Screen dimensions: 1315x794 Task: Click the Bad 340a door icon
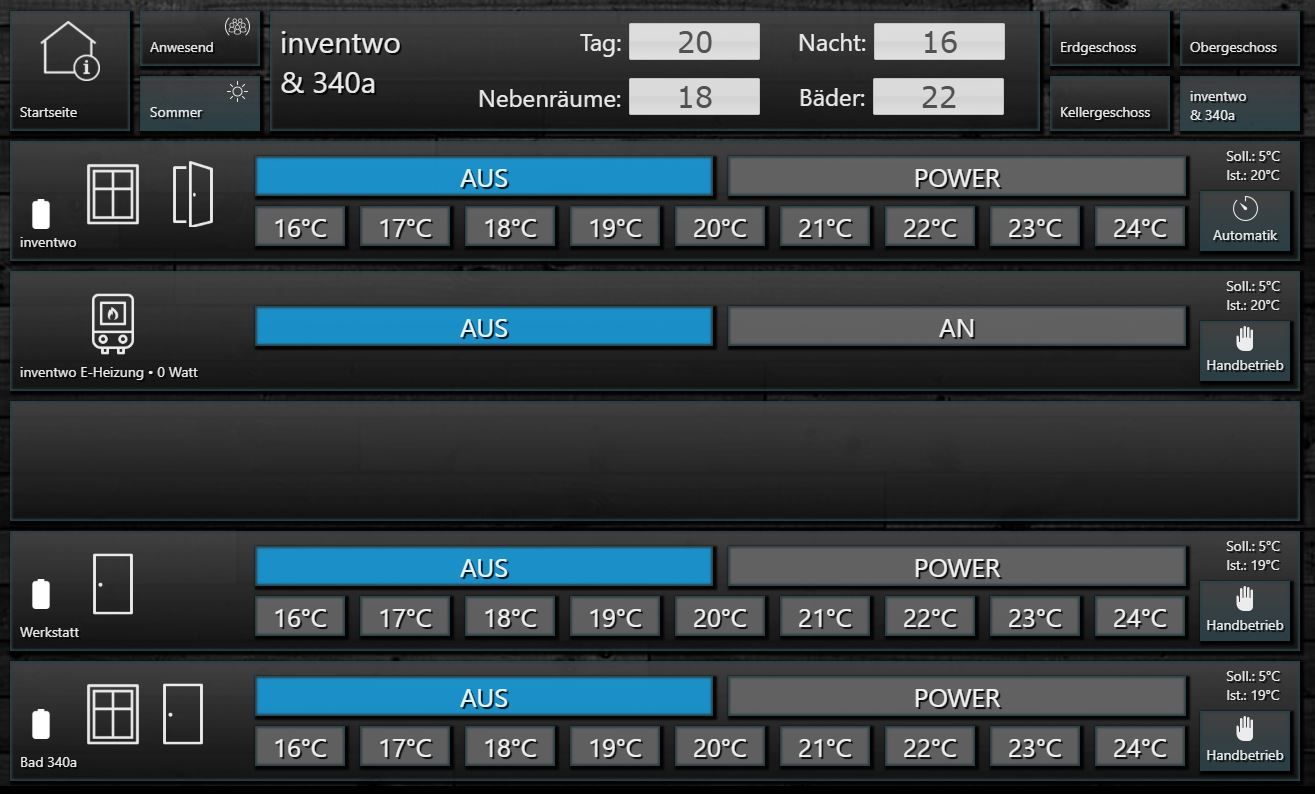[182, 713]
